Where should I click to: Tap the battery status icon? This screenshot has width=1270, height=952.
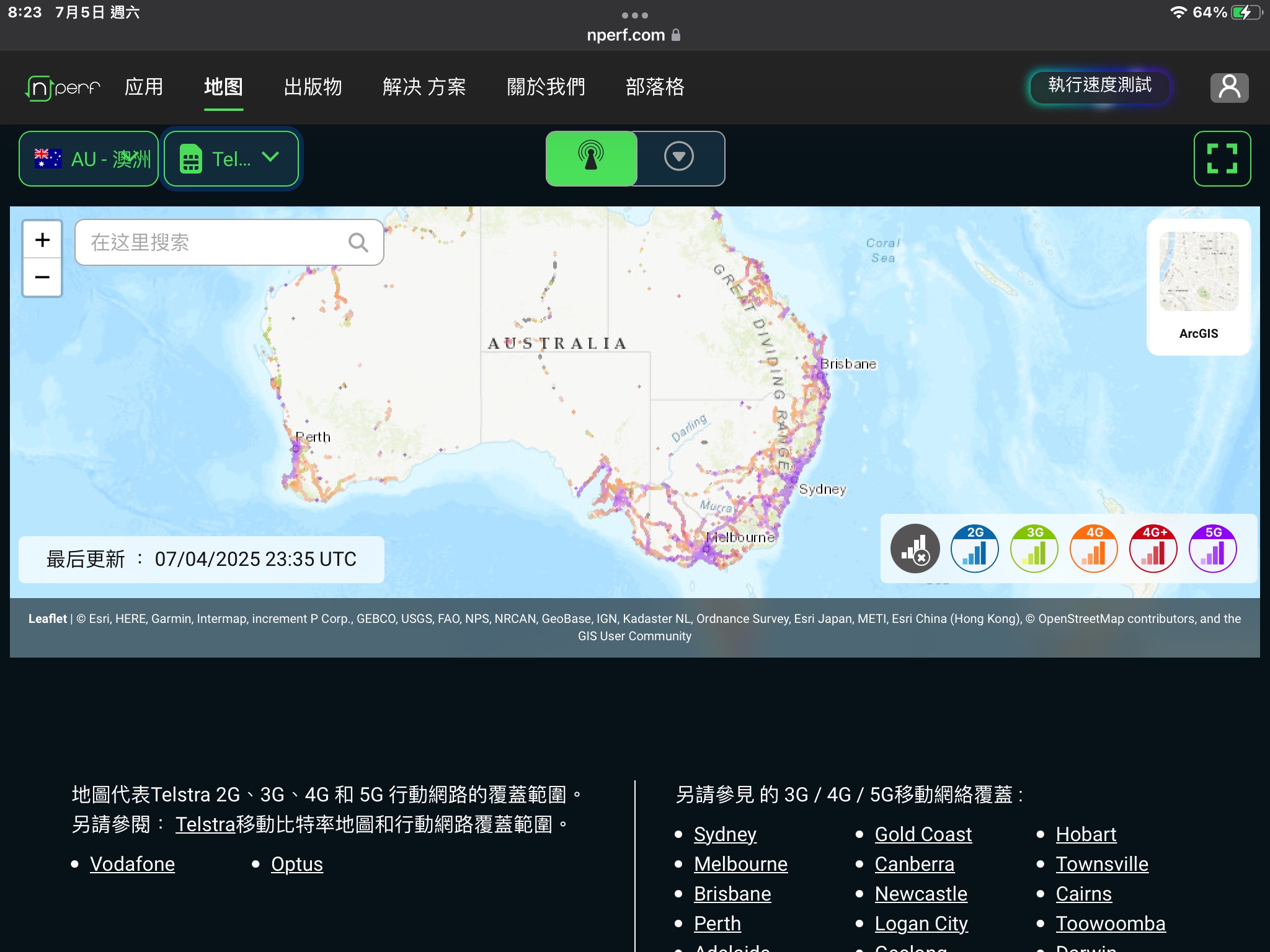(1248, 12)
